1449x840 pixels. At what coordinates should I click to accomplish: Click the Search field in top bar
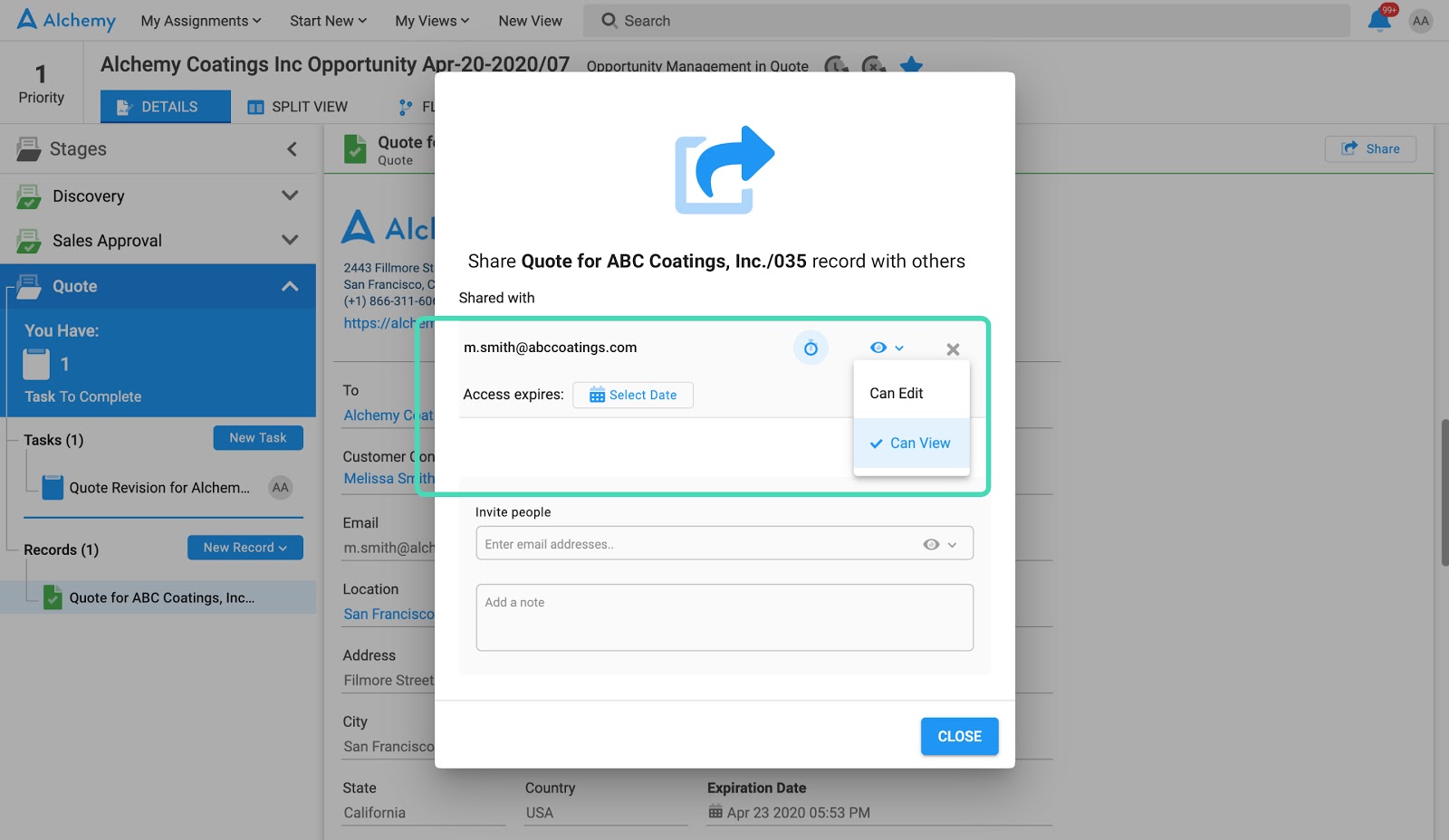click(966, 21)
